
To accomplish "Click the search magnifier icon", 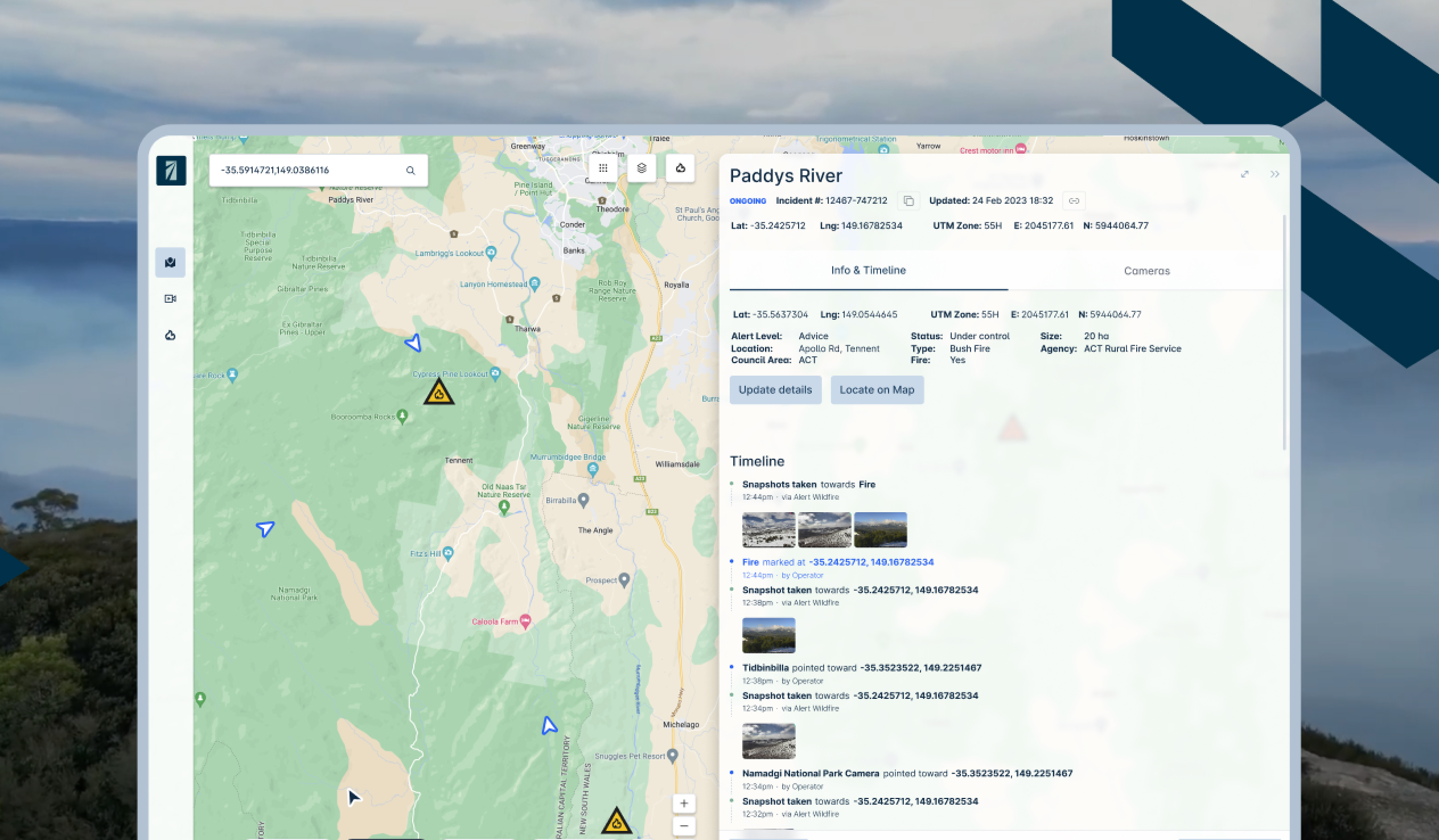I will click(x=410, y=170).
